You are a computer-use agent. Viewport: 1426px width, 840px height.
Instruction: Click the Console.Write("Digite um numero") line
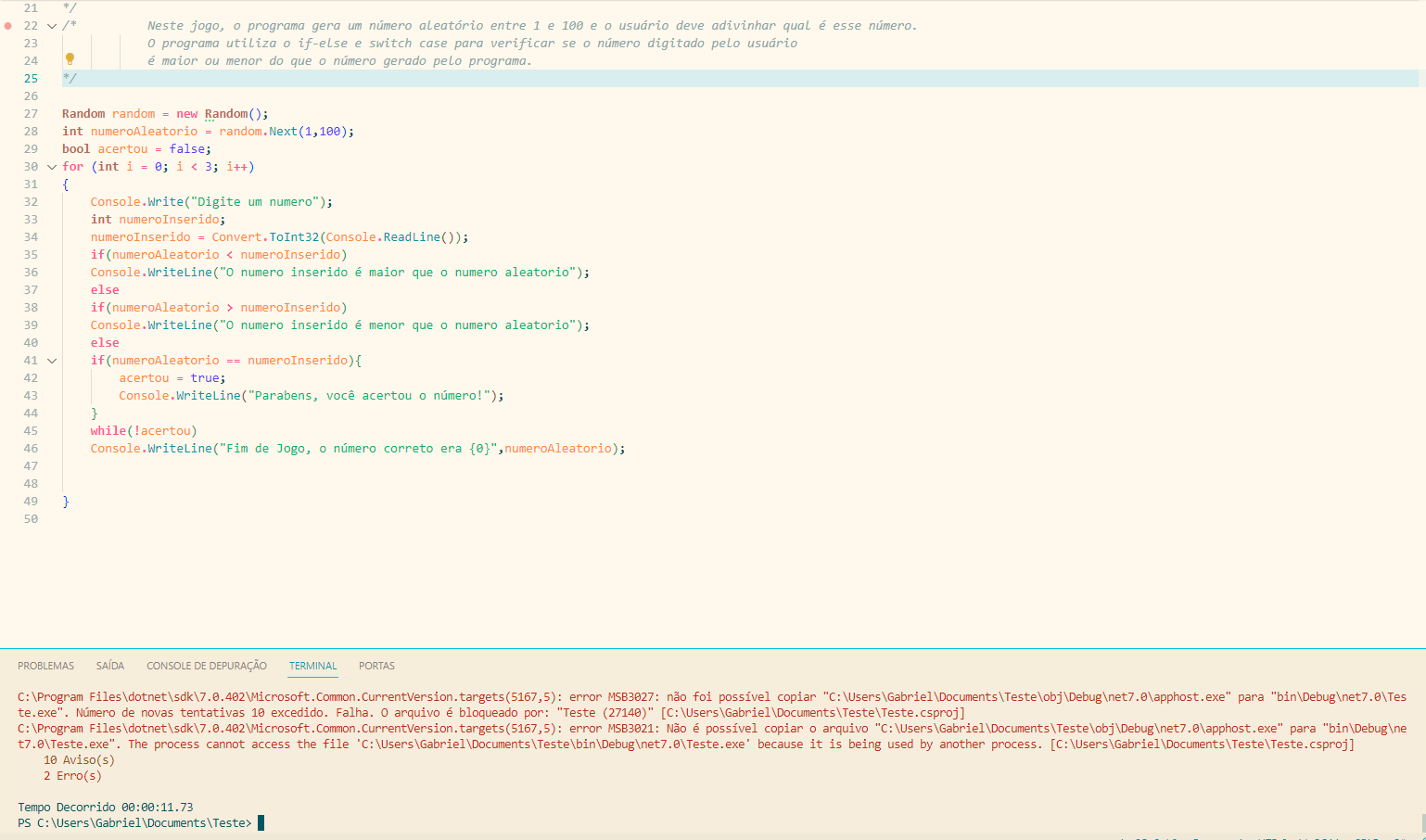tap(211, 202)
